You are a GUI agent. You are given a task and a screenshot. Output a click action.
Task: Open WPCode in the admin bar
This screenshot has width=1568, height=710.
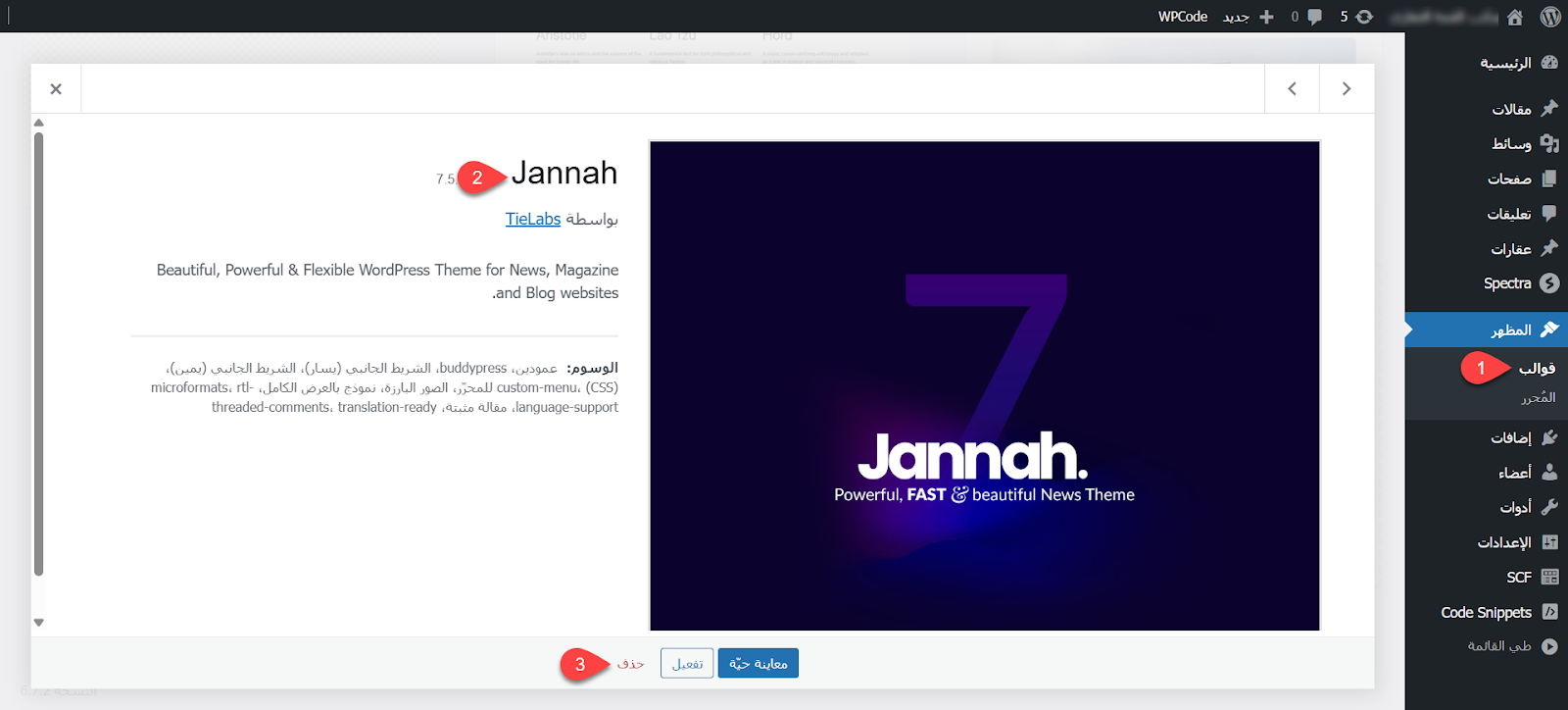tap(1183, 17)
